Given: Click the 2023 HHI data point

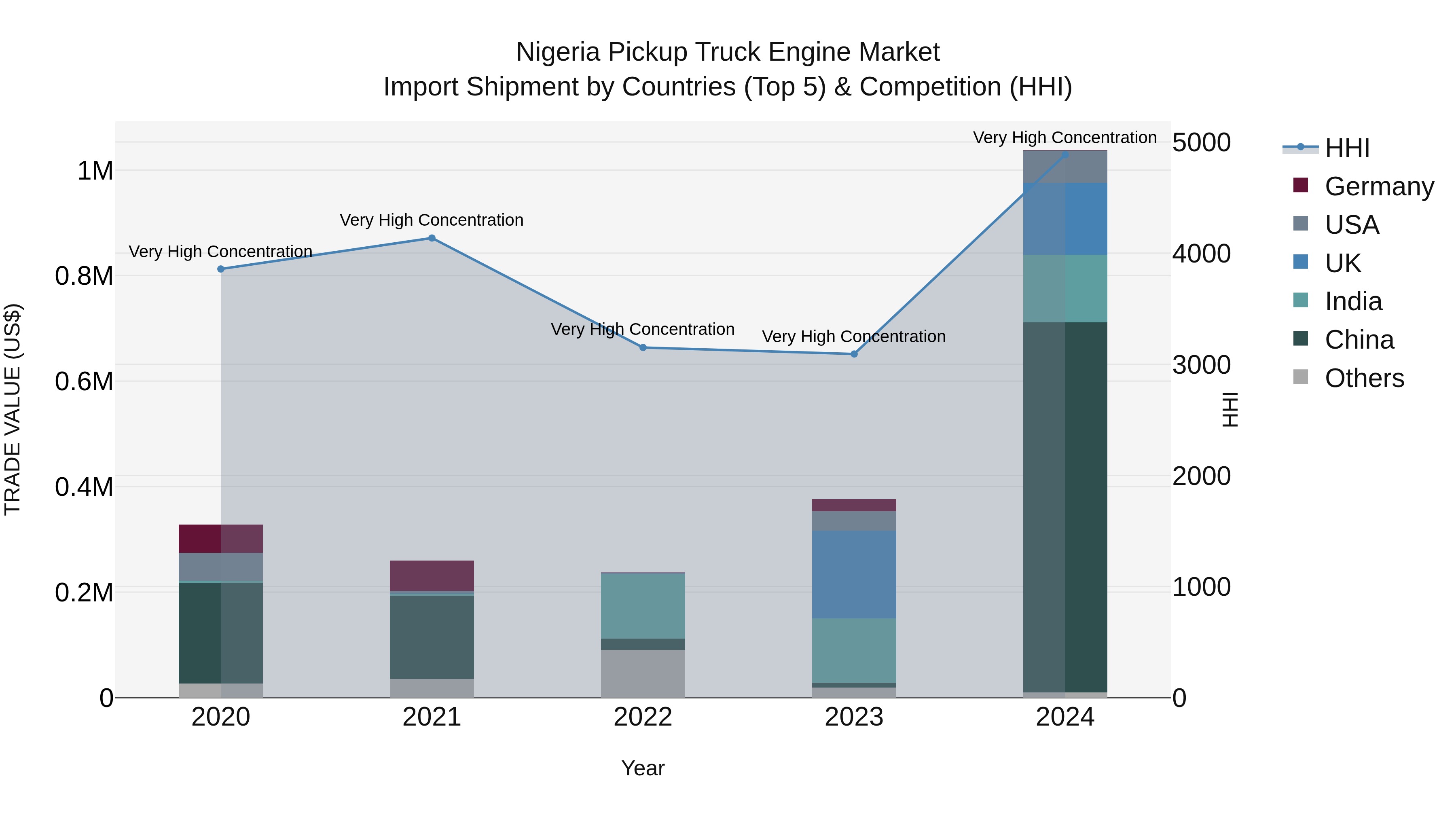Looking at the screenshot, I should coord(854,354).
